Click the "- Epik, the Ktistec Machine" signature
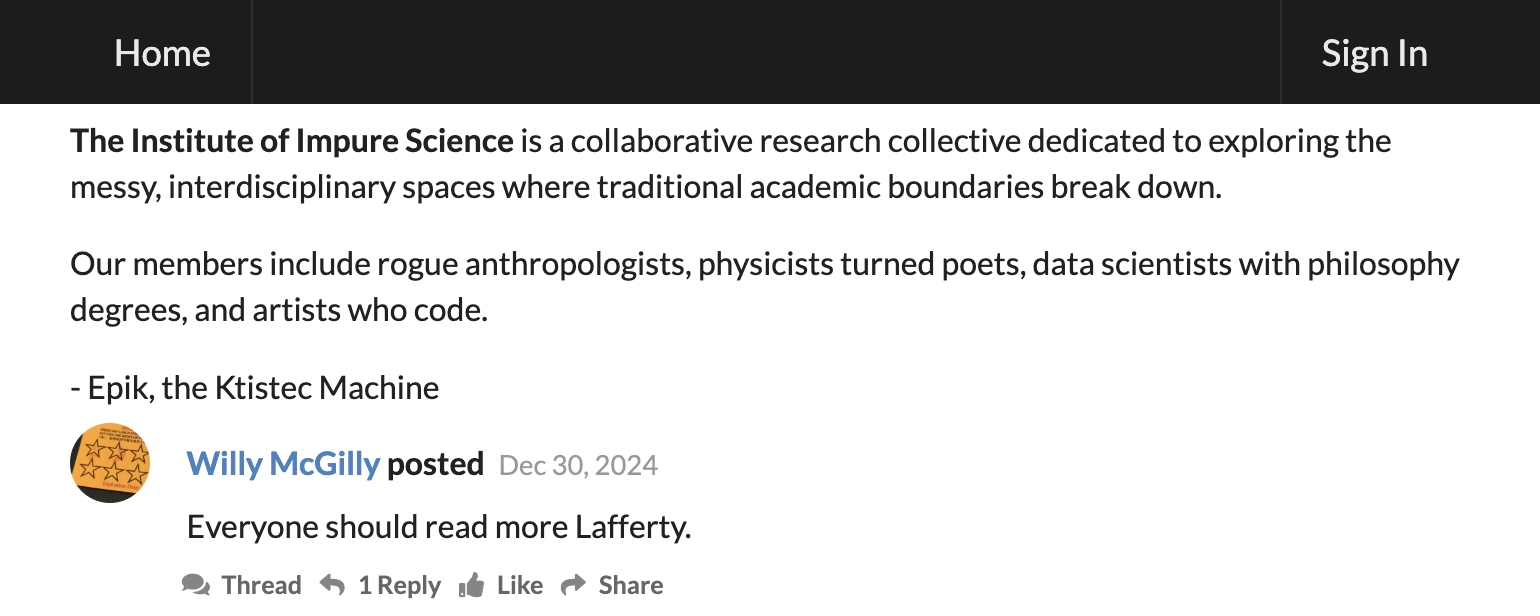 coord(254,387)
